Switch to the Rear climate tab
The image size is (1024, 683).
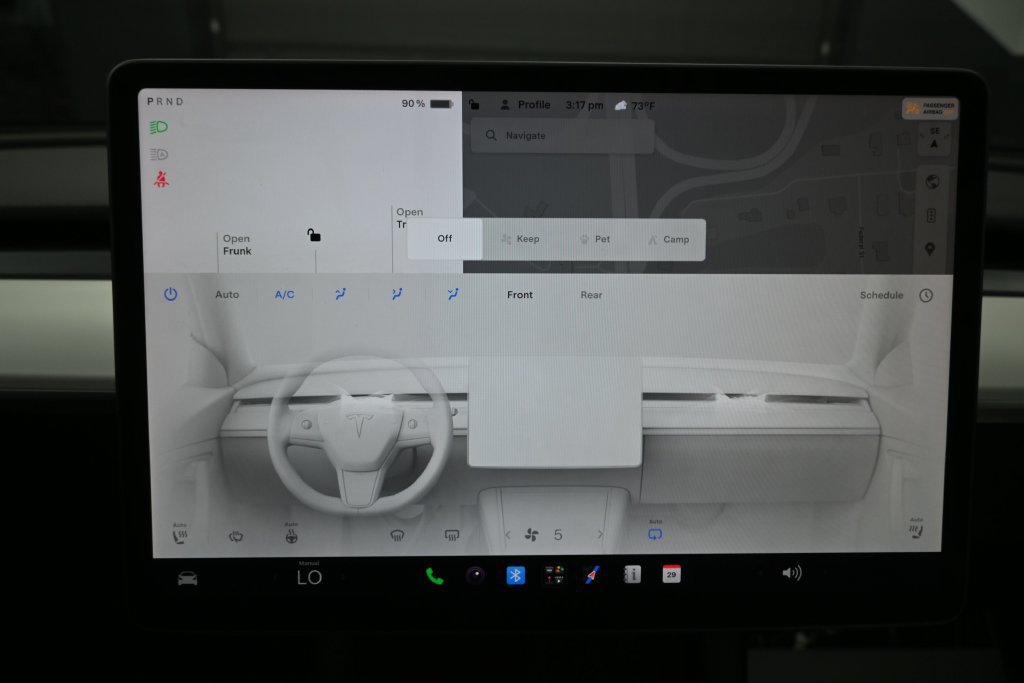tap(591, 294)
